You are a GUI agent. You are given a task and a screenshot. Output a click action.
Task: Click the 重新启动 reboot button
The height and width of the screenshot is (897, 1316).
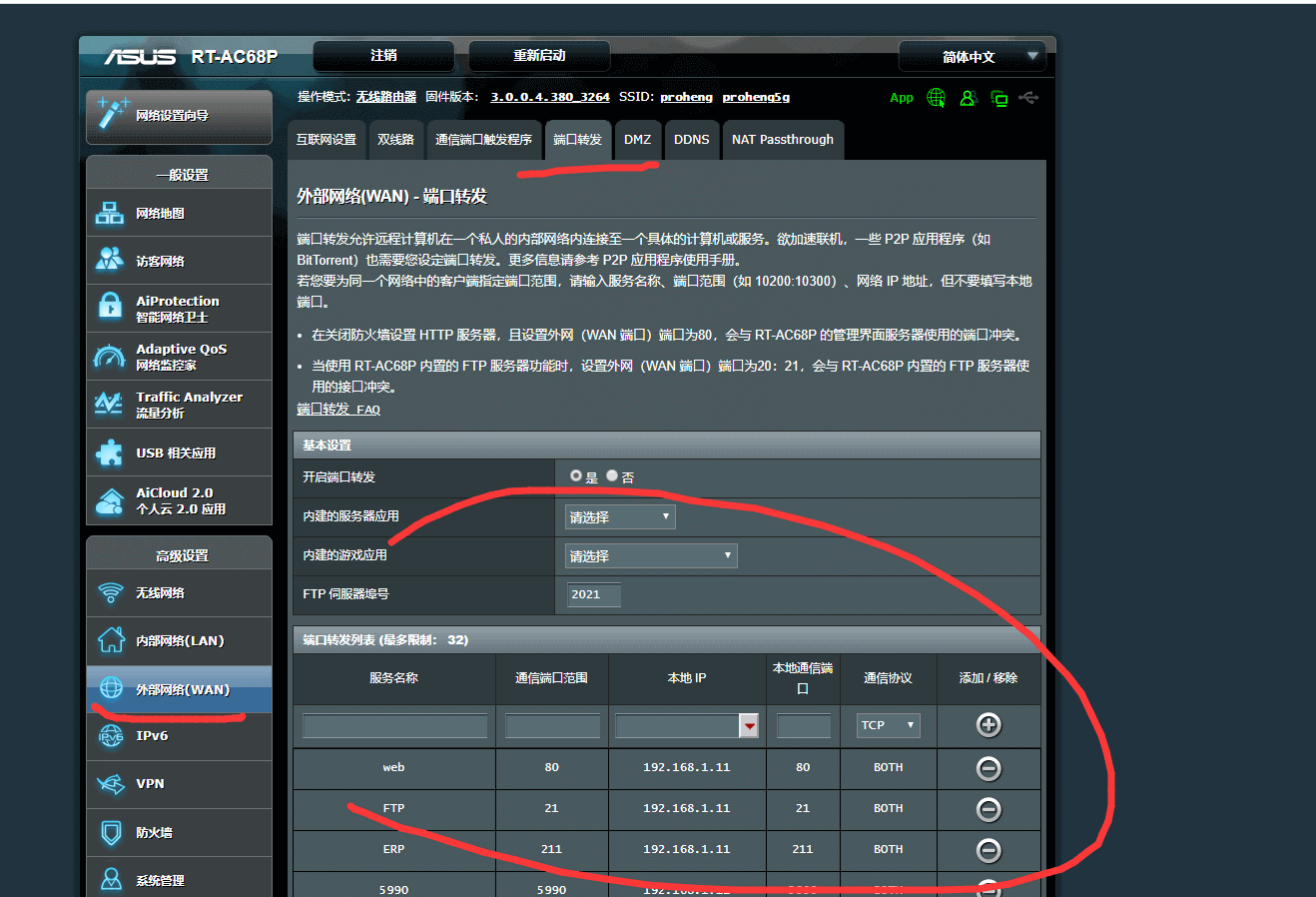(x=539, y=56)
